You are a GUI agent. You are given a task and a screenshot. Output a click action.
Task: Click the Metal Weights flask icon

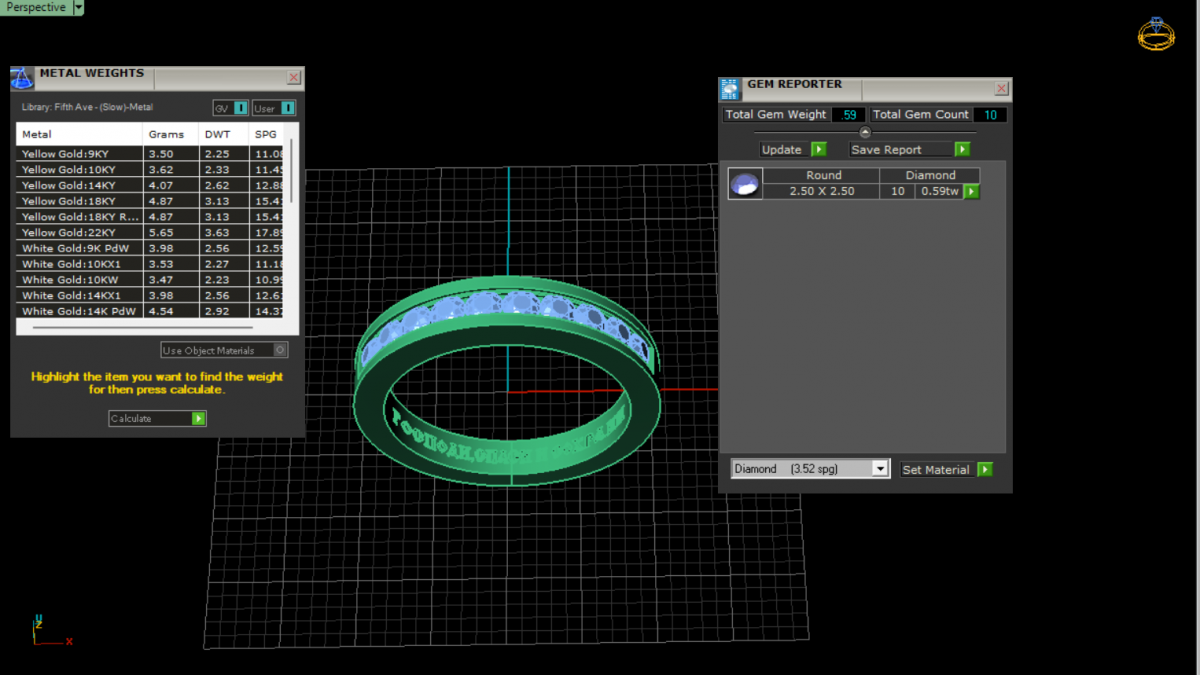(22, 79)
